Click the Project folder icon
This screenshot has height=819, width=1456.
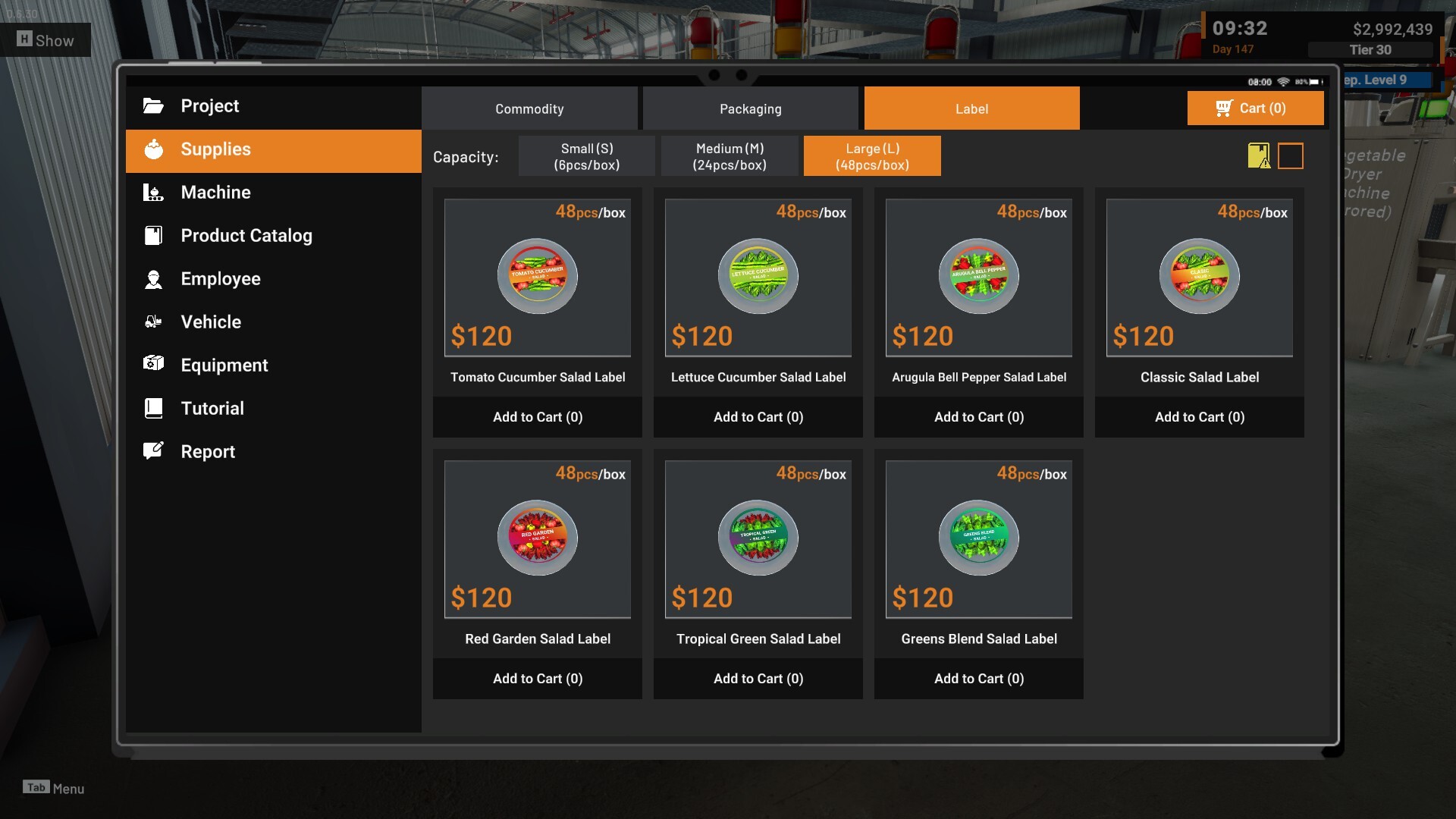click(153, 106)
